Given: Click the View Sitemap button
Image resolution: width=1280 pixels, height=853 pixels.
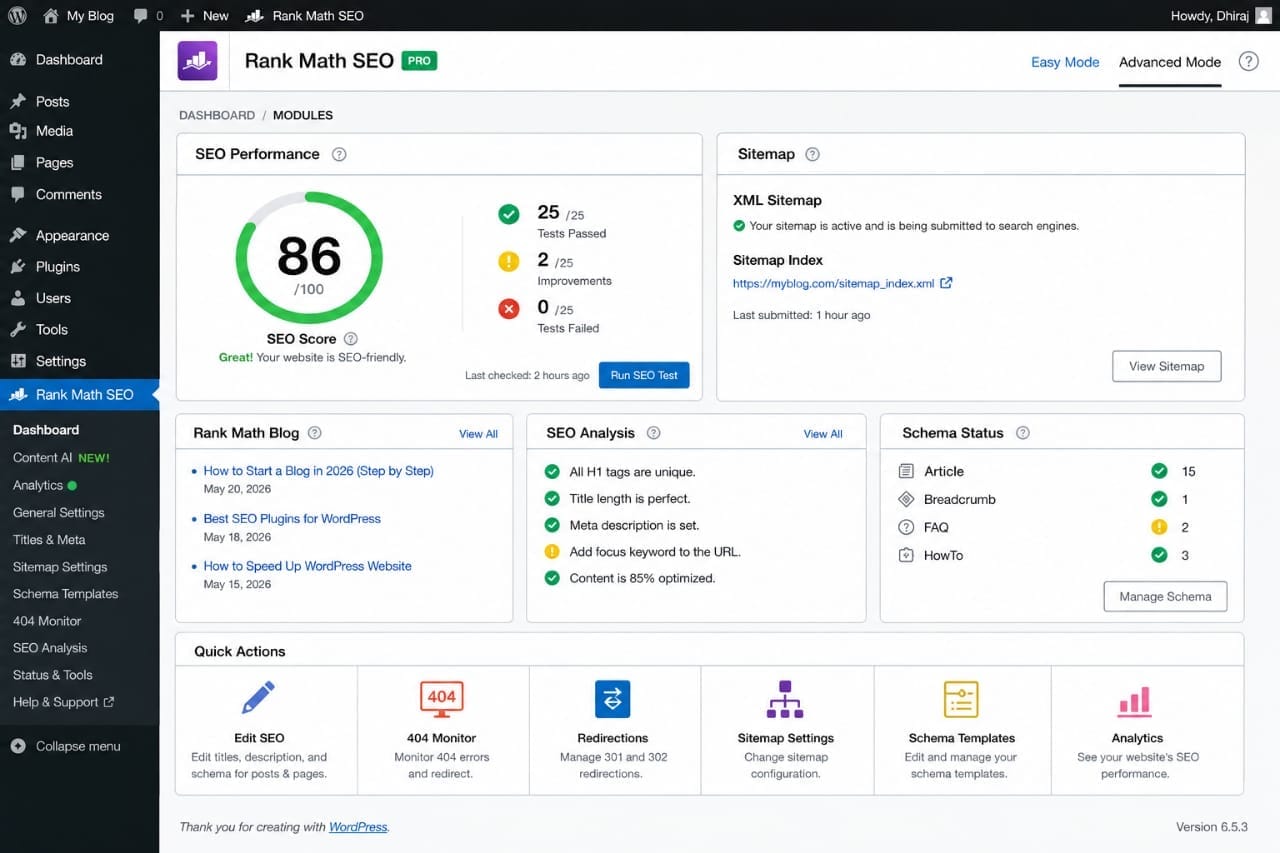Looking at the screenshot, I should [1166, 366].
